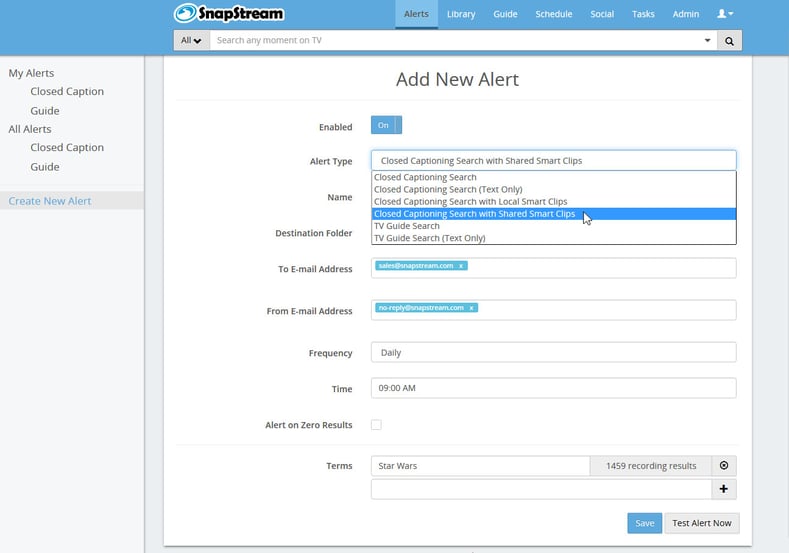Check the Alert on Zero Results box

click(x=376, y=425)
